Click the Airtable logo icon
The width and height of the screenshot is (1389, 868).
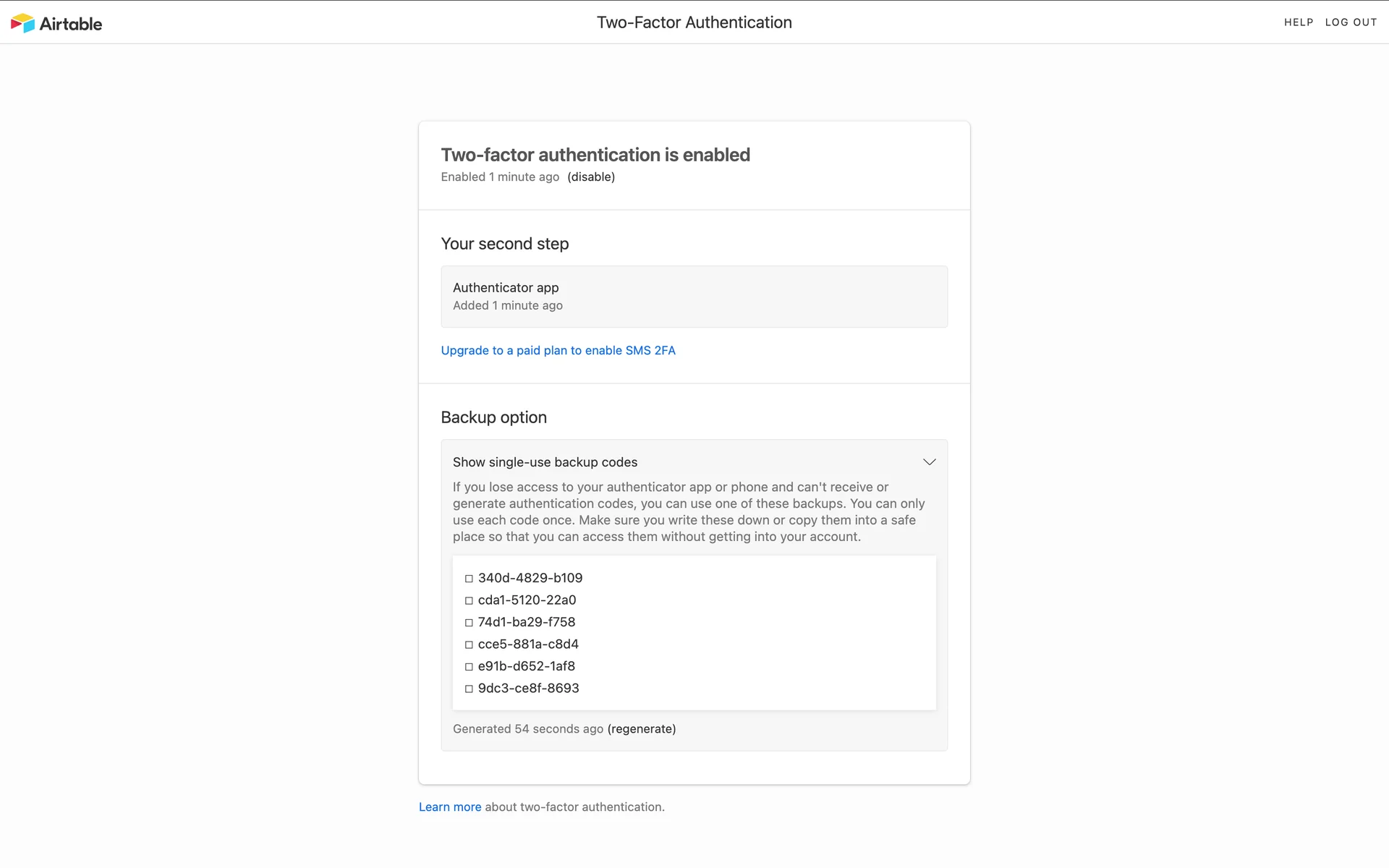[x=22, y=23]
